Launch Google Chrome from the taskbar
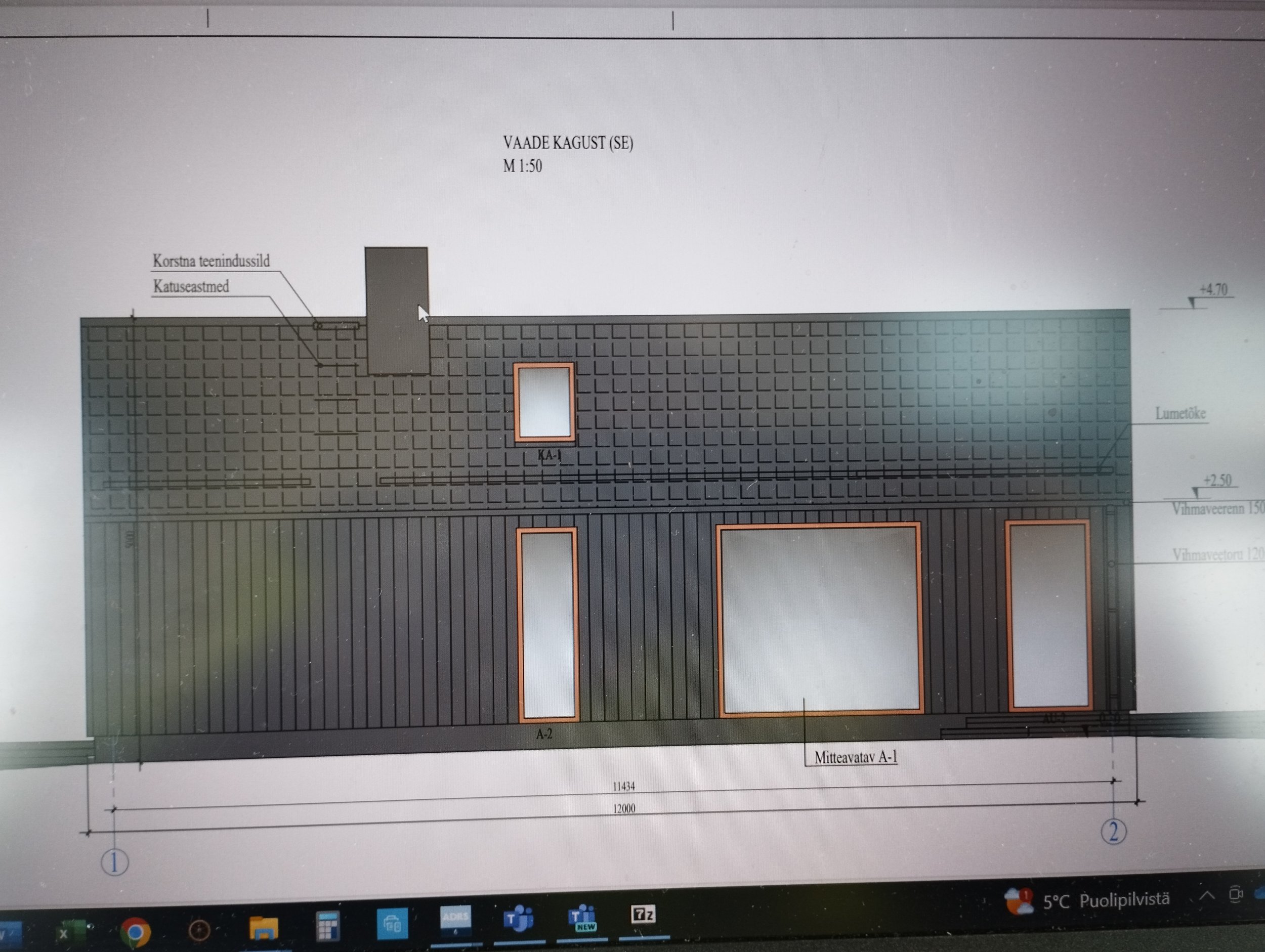This screenshot has width=1265, height=952. [136, 932]
